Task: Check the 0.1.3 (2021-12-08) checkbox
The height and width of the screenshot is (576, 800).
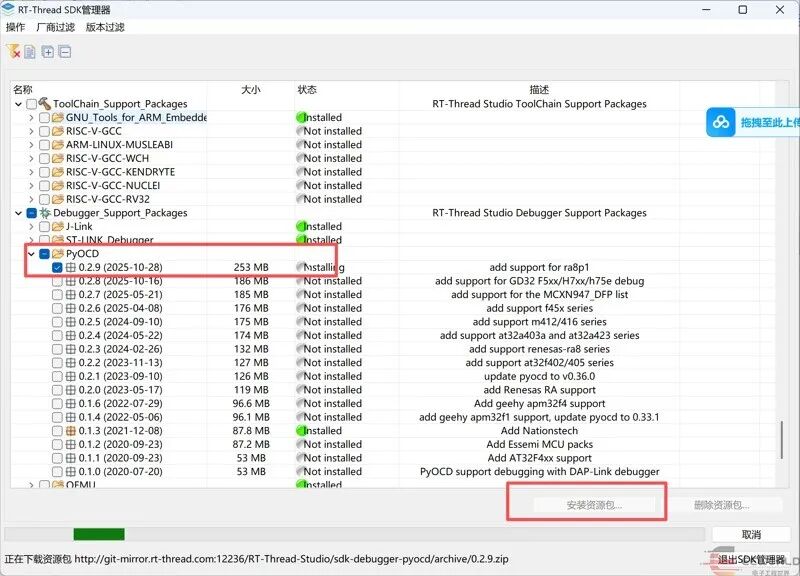Action: click(x=57, y=431)
